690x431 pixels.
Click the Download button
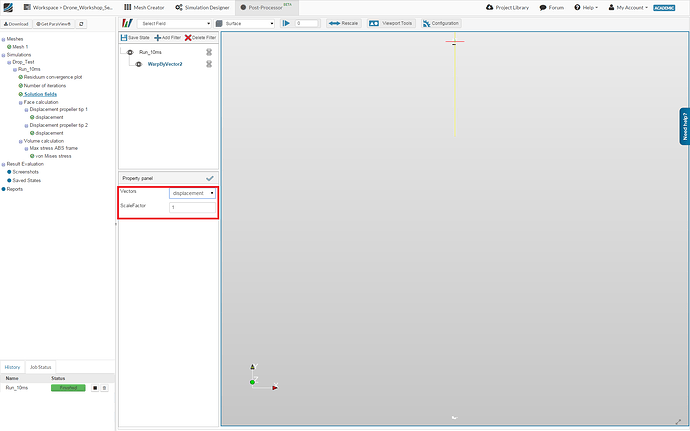pos(16,24)
